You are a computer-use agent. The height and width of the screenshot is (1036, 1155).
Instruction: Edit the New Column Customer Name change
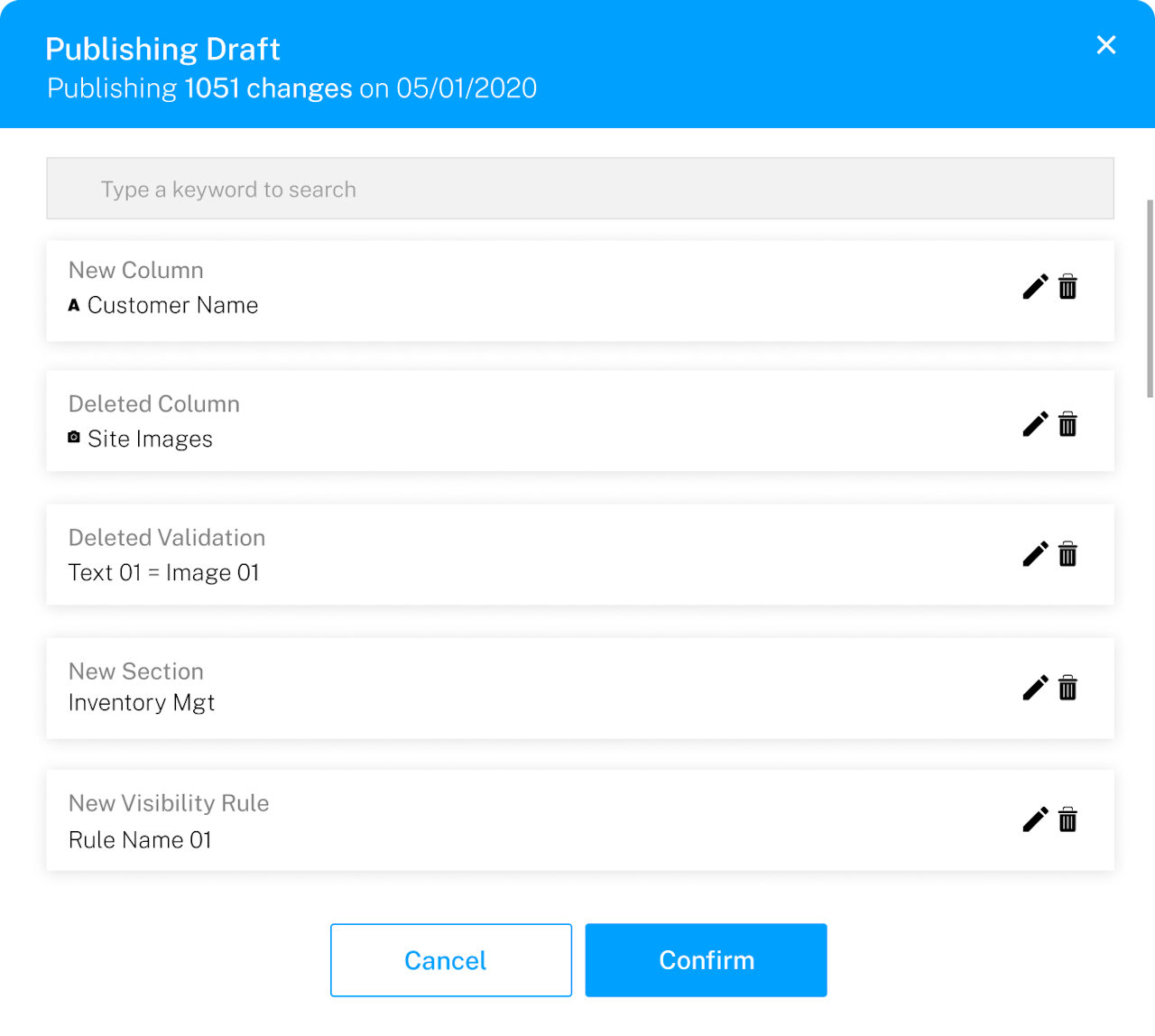tap(1035, 287)
